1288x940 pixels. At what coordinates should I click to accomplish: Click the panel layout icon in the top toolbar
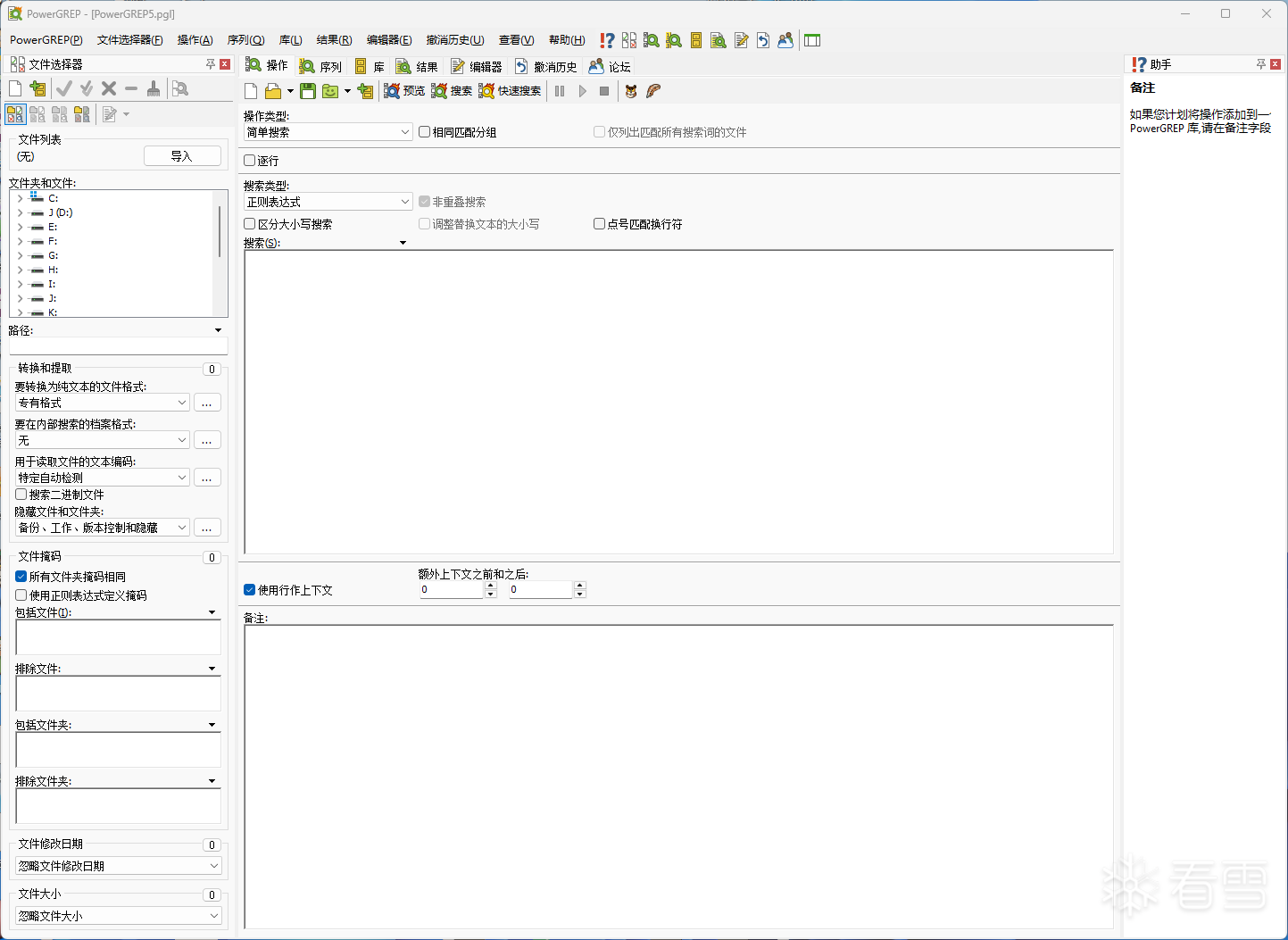812,40
